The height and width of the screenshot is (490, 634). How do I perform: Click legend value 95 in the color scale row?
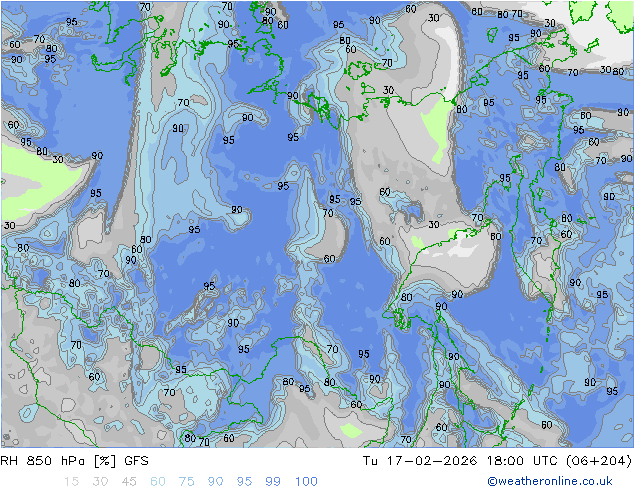(244, 482)
